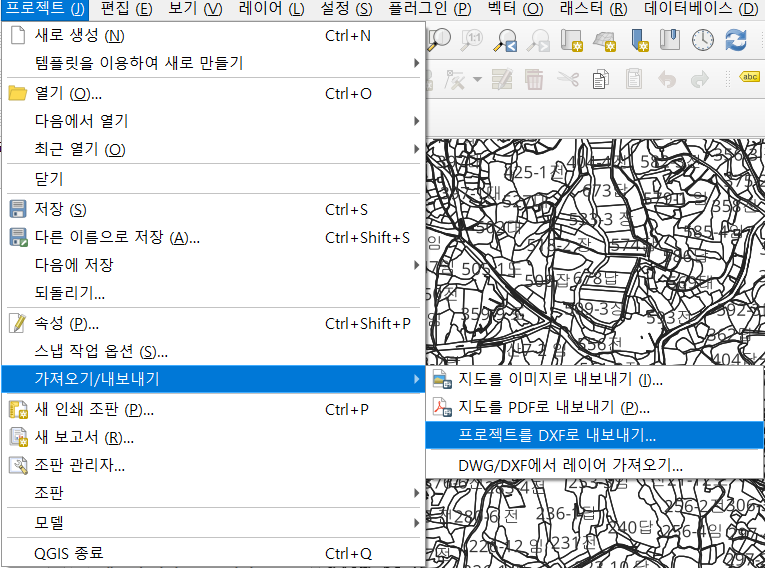Click the Copy Features icon

pos(601,79)
